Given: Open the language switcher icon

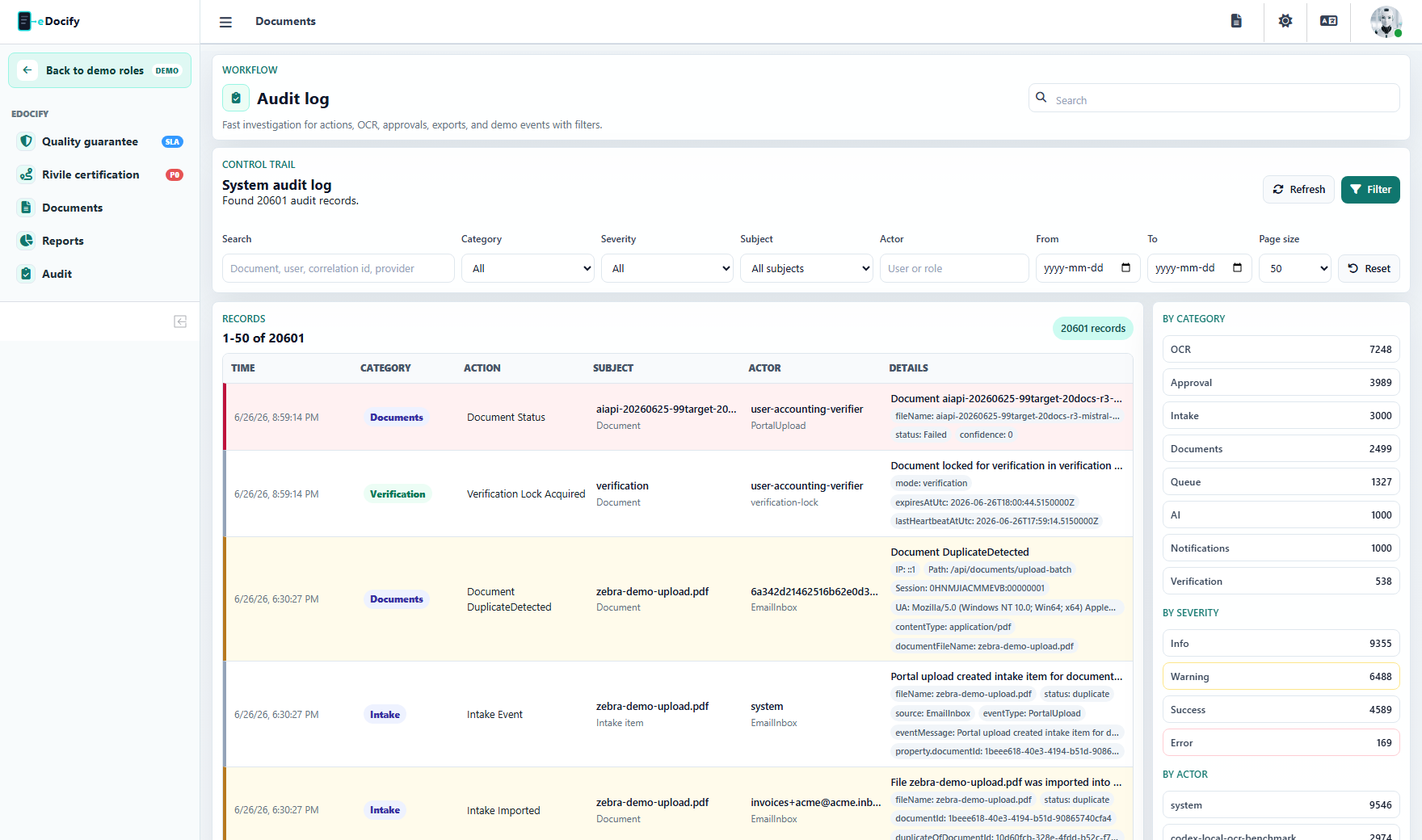Looking at the screenshot, I should click(1329, 21).
